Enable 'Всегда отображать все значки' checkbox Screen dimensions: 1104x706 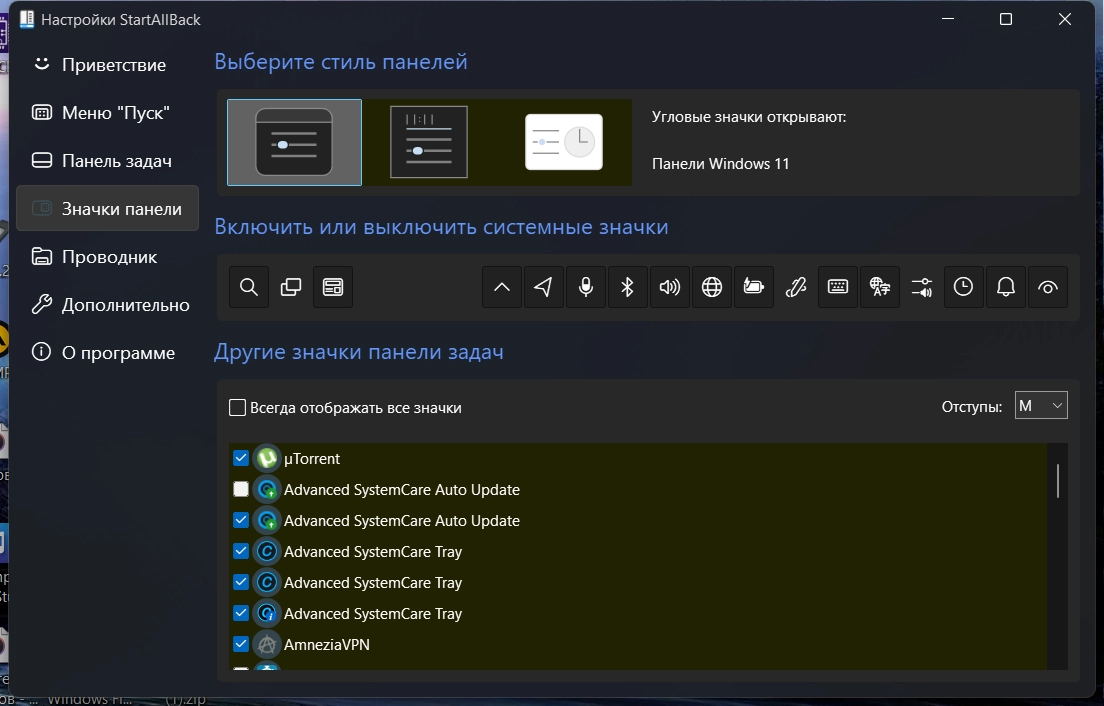[238, 408]
